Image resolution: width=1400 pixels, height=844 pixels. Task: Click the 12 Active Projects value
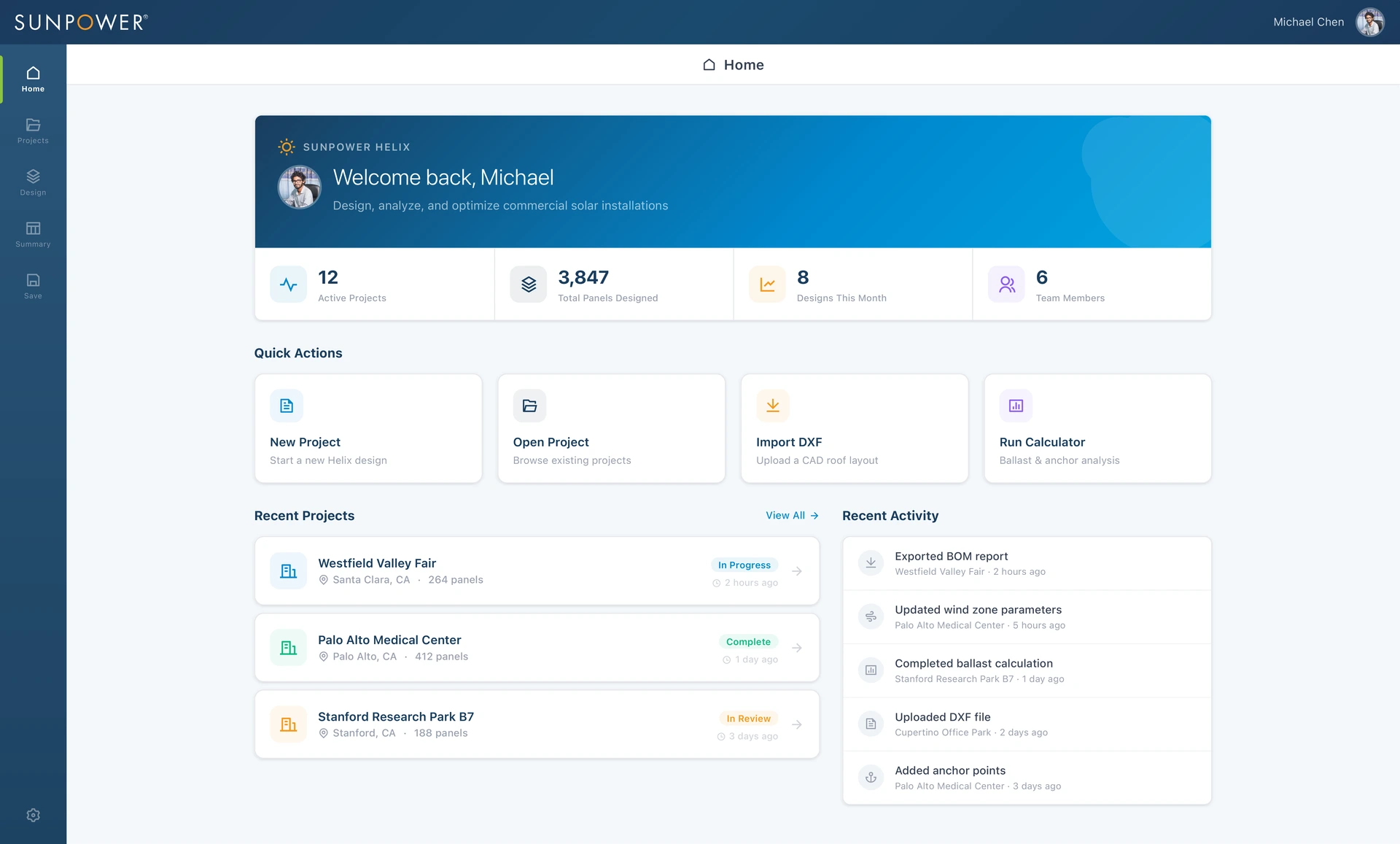click(x=328, y=277)
